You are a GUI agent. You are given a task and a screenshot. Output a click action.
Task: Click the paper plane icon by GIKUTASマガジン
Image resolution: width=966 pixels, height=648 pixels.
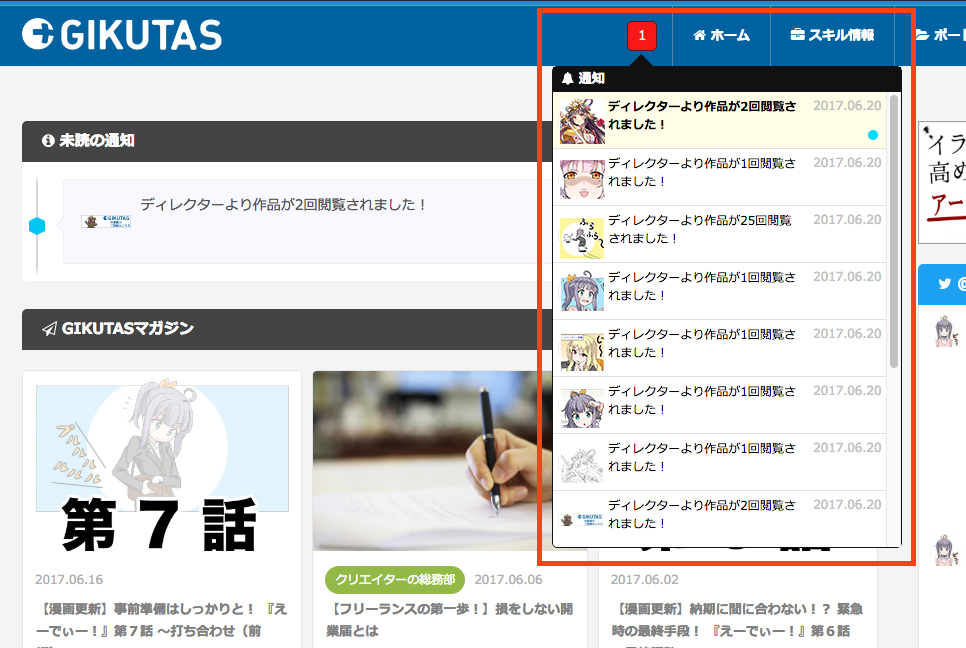tap(49, 329)
